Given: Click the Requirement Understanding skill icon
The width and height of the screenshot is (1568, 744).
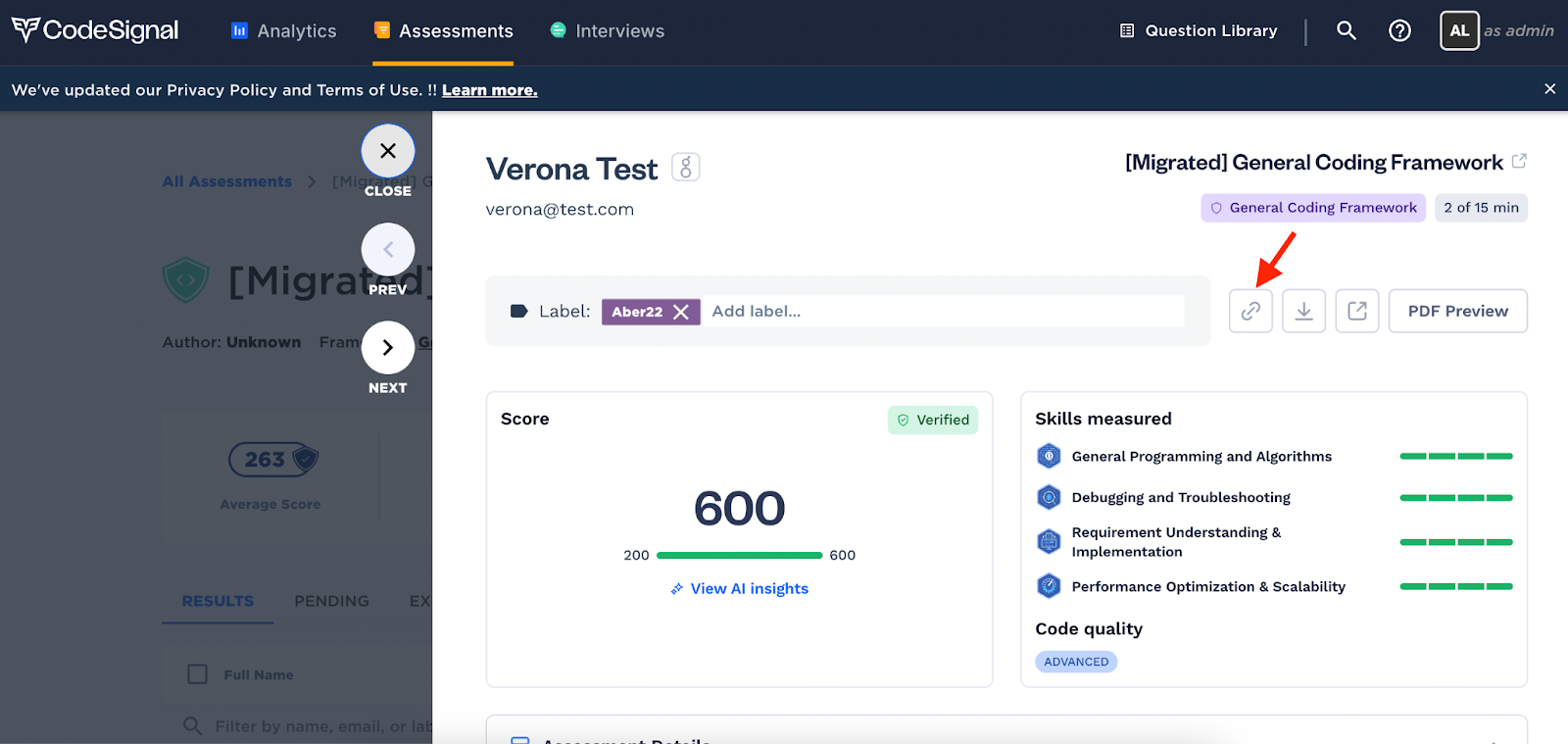Looking at the screenshot, I should click(x=1049, y=541).
